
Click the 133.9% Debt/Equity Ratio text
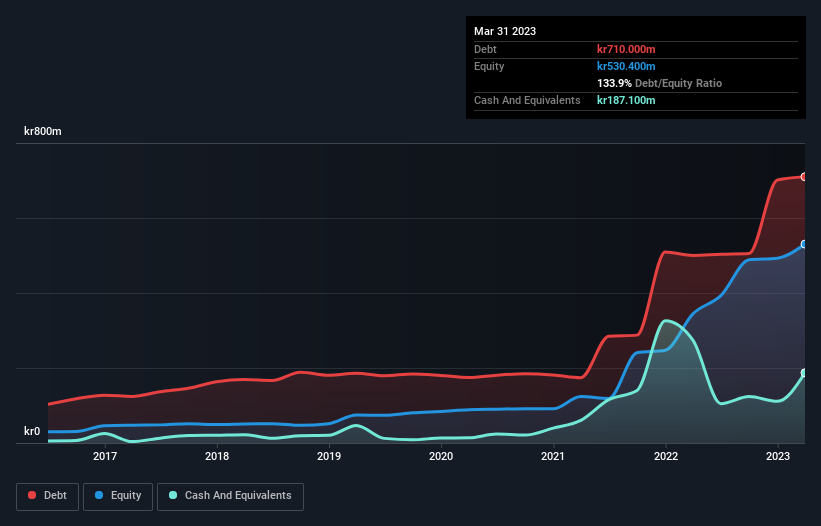click(659, 83)
